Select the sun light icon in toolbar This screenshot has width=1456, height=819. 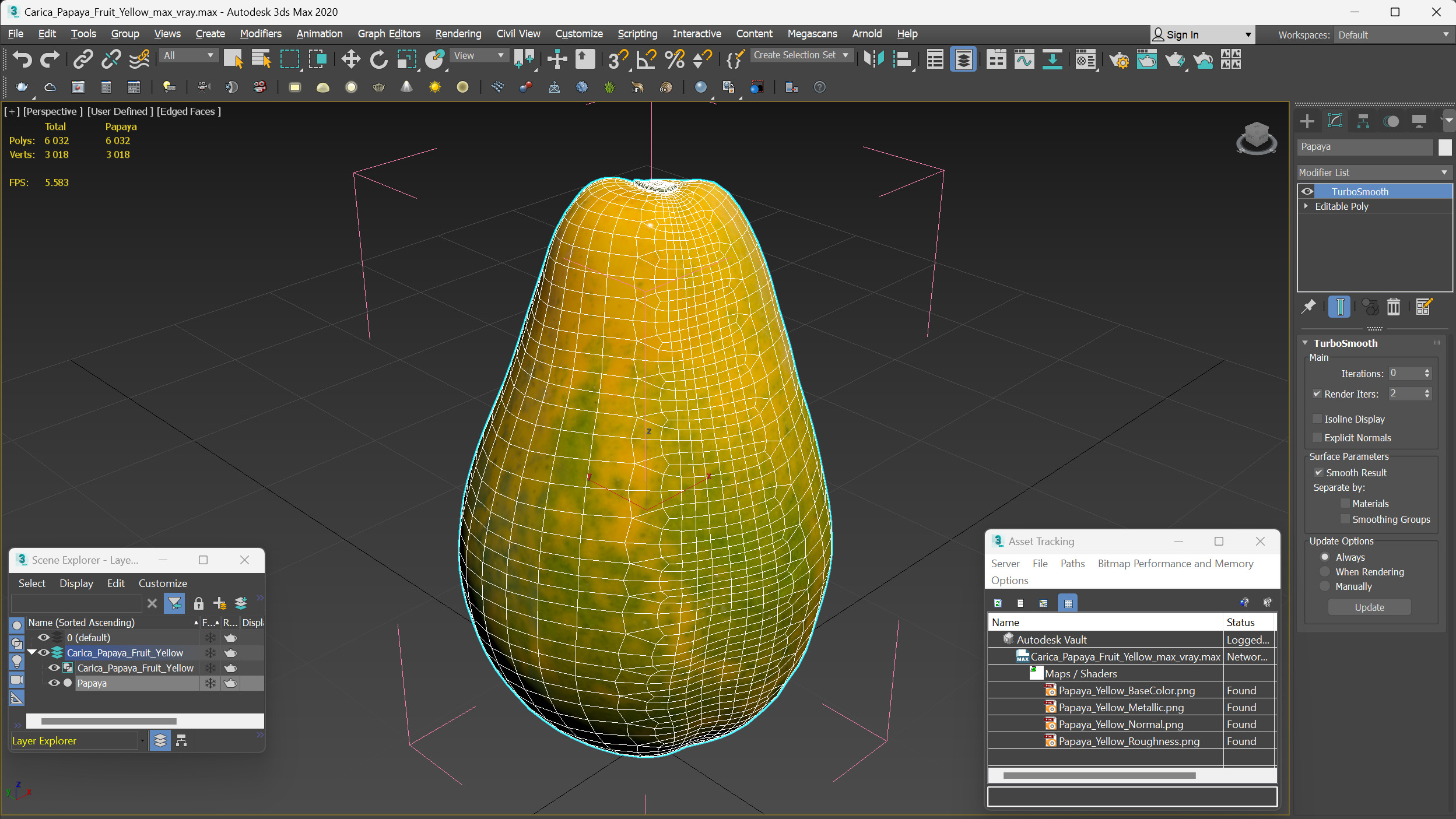[x=434, y=87]
